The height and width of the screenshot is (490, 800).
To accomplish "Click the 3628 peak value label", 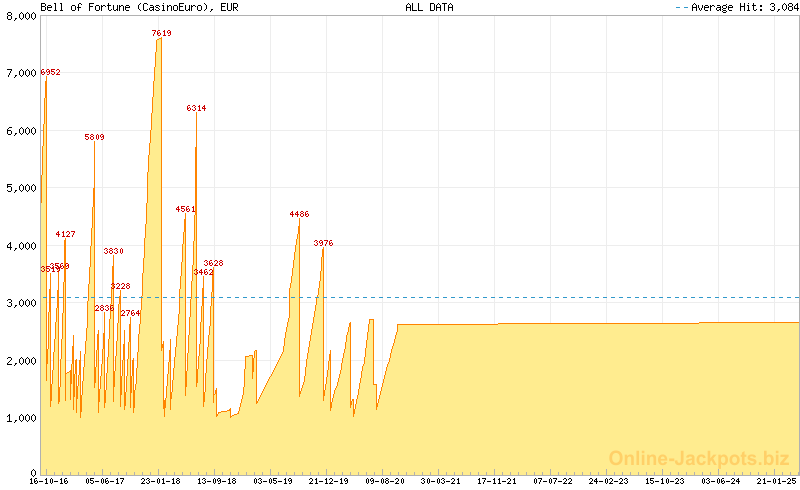I will tap(213, 263).
